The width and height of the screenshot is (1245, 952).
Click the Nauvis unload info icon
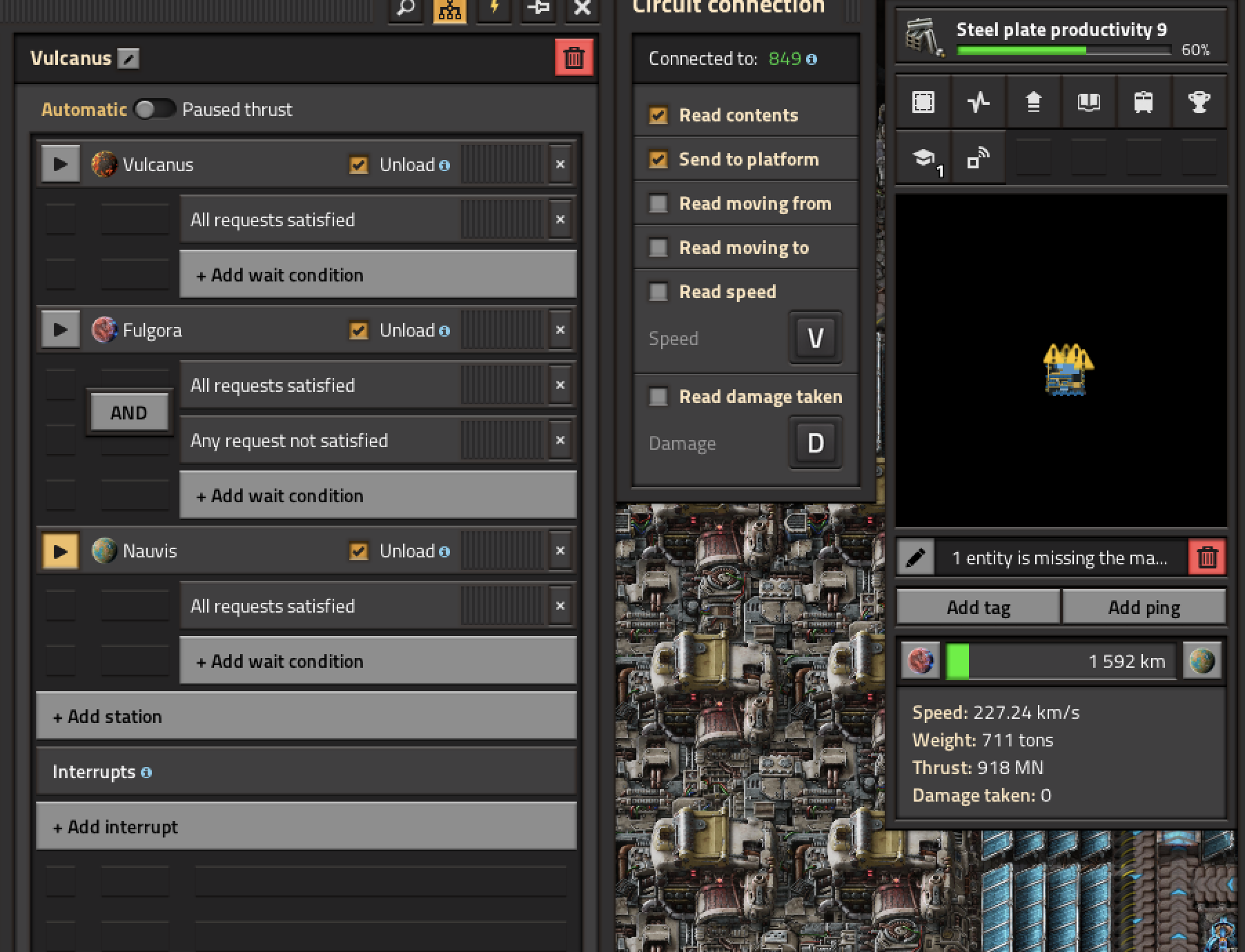pyautogui.click(x=444, y=552)
